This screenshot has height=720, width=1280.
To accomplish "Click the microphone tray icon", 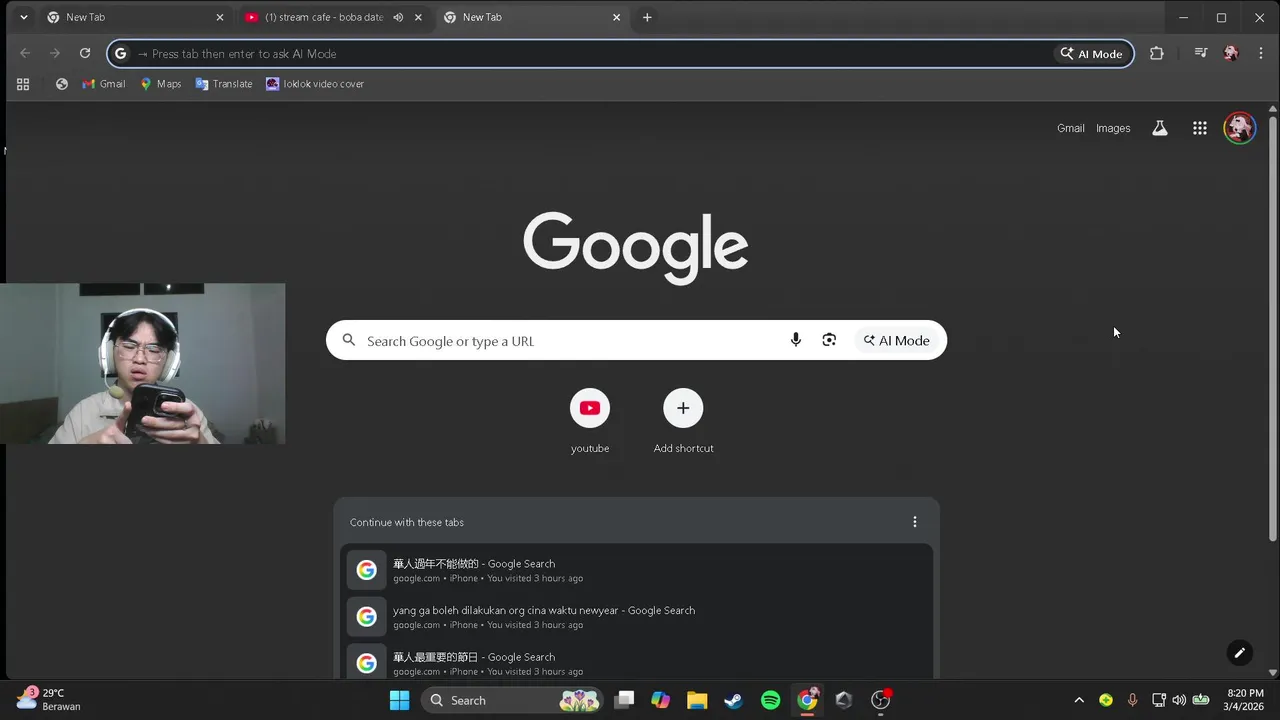I will (1132, 700).
